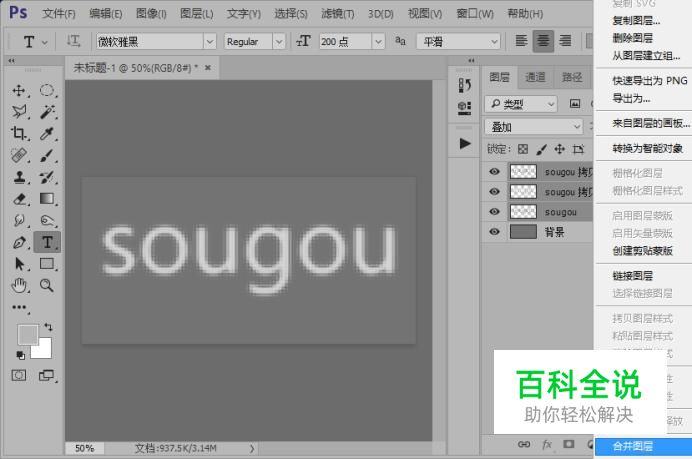Screen dimensions: 692x459
Task: Select the Polygonal Lasso tool
Action: (x=19, y=112)
